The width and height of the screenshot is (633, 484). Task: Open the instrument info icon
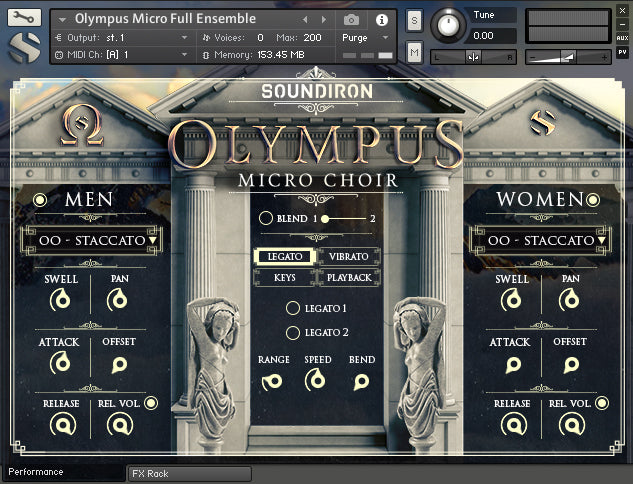click(381, 19)
